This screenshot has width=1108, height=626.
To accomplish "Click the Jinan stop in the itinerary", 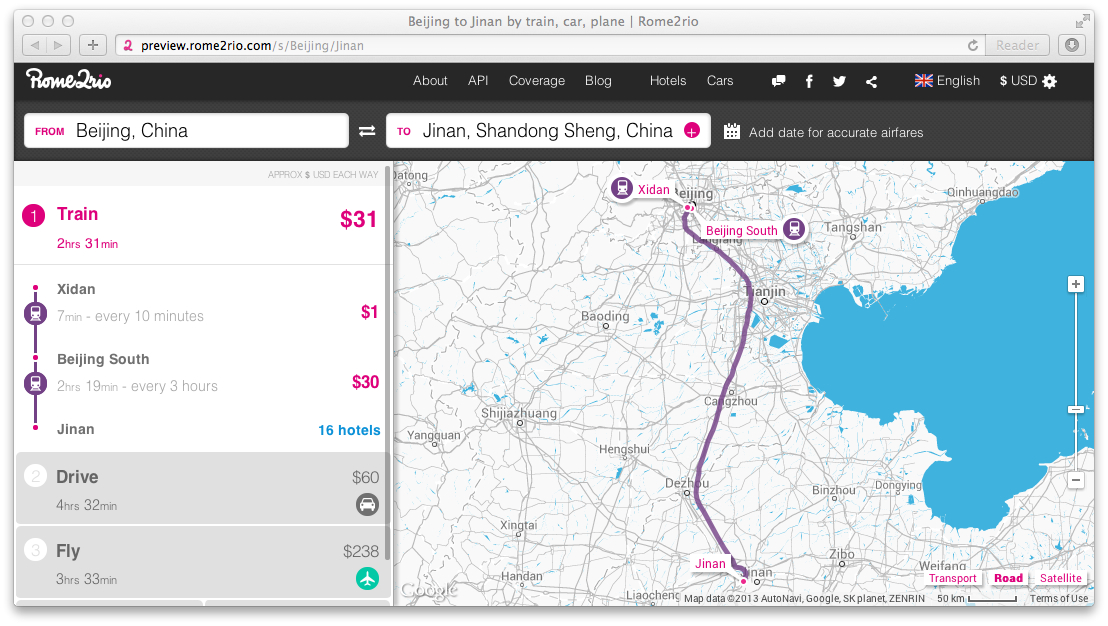I will (x=76, y=429).
